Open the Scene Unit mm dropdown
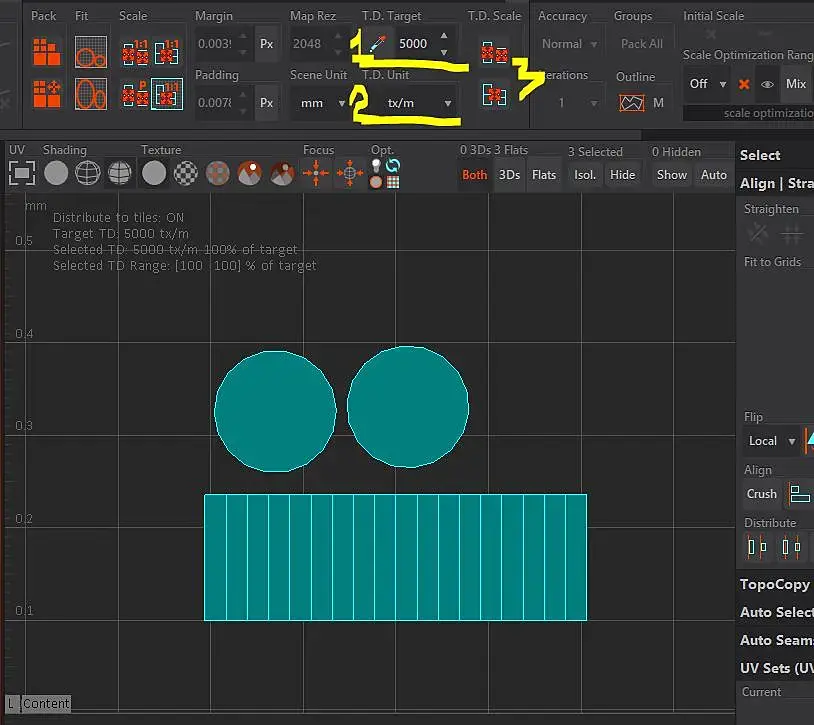Image resolution: width=814 pixels, height=725 pixels. (x=319, y=103)
